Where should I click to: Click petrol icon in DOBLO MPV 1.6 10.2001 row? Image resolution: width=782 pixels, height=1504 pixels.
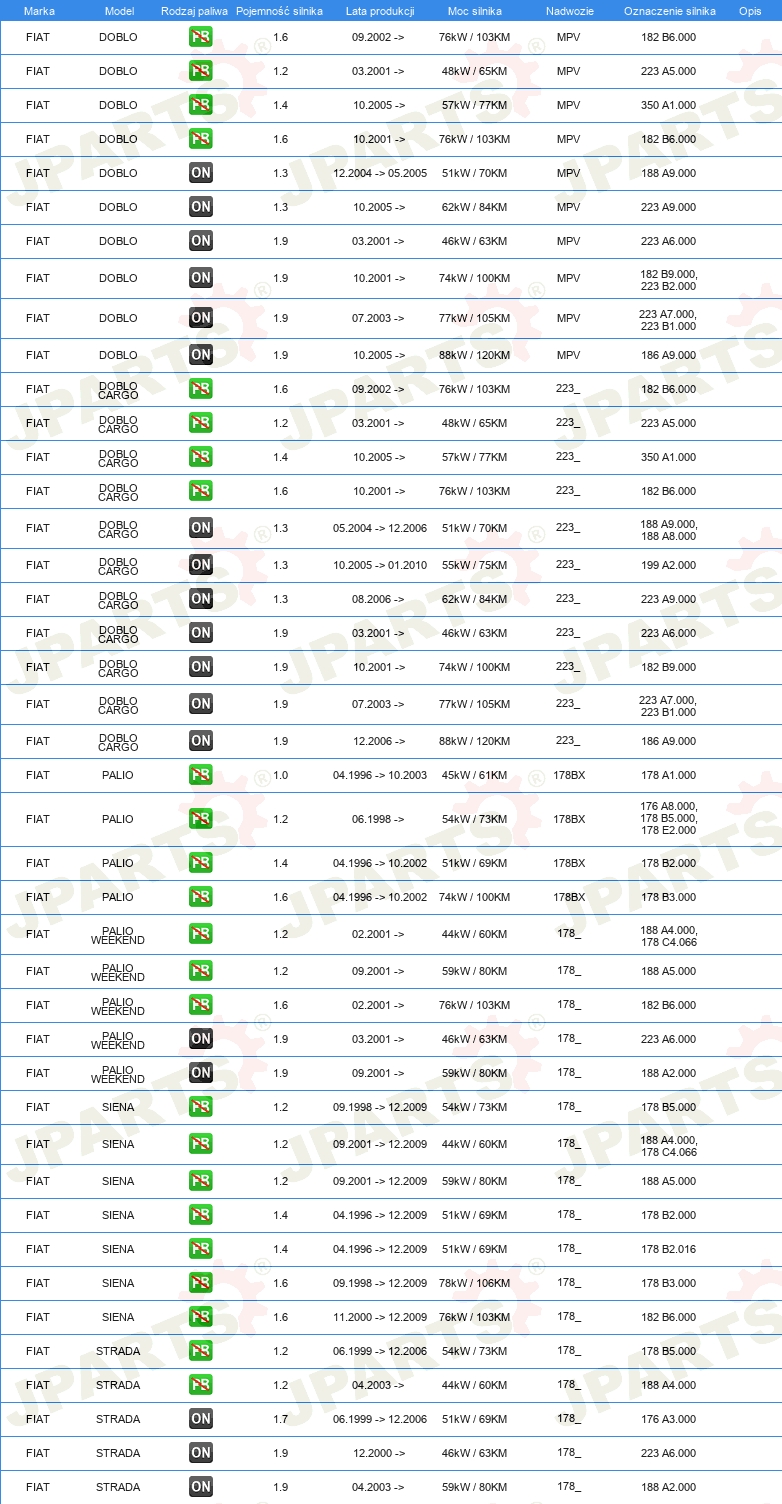click(201, 139)
